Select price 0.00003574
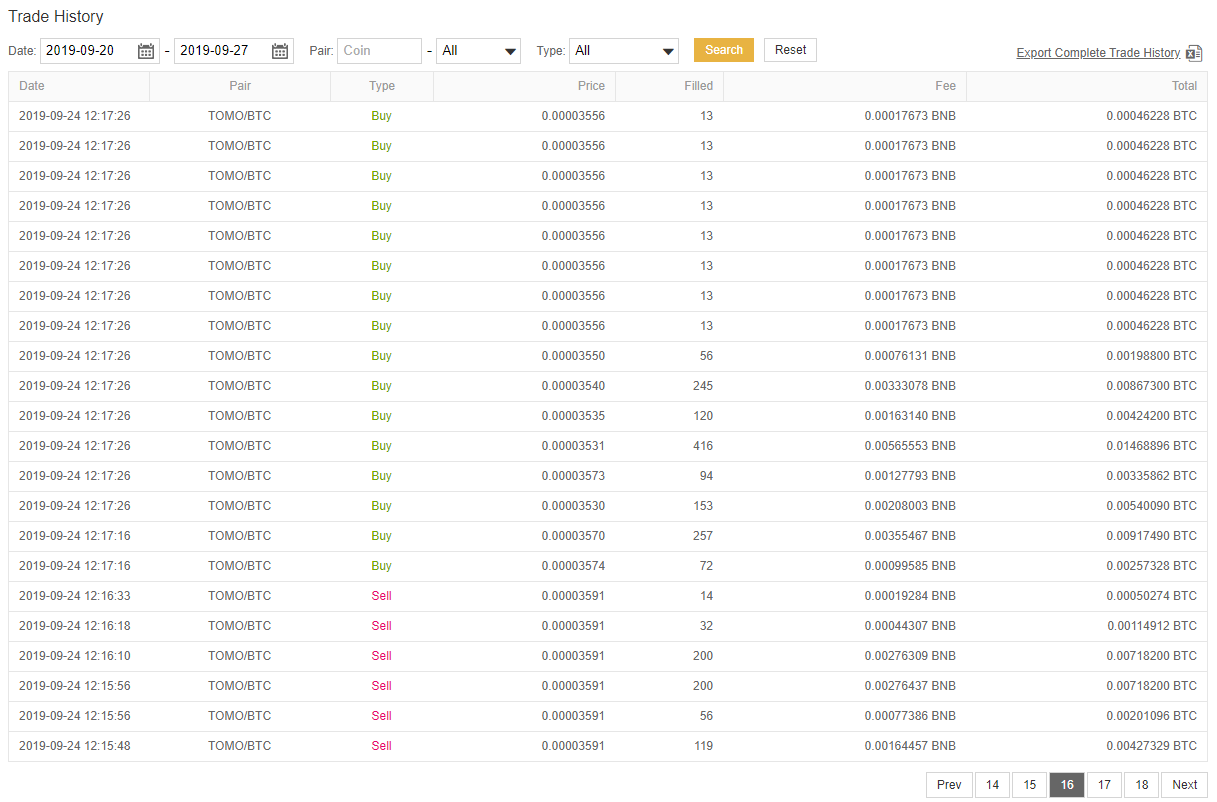The image size is (1217, 802). coord(573,566)
